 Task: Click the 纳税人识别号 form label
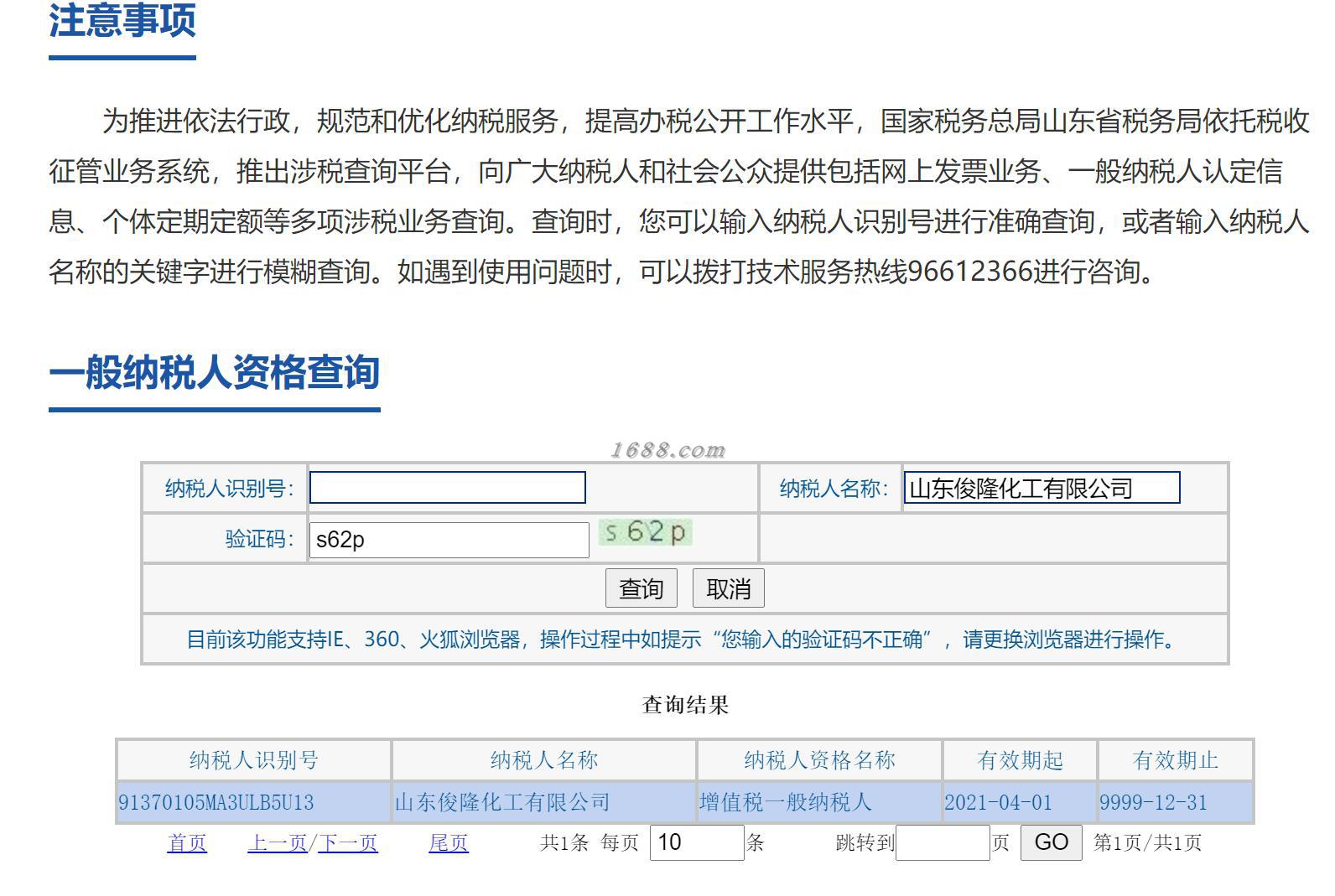pyautogui.click(x=229, y=489)
